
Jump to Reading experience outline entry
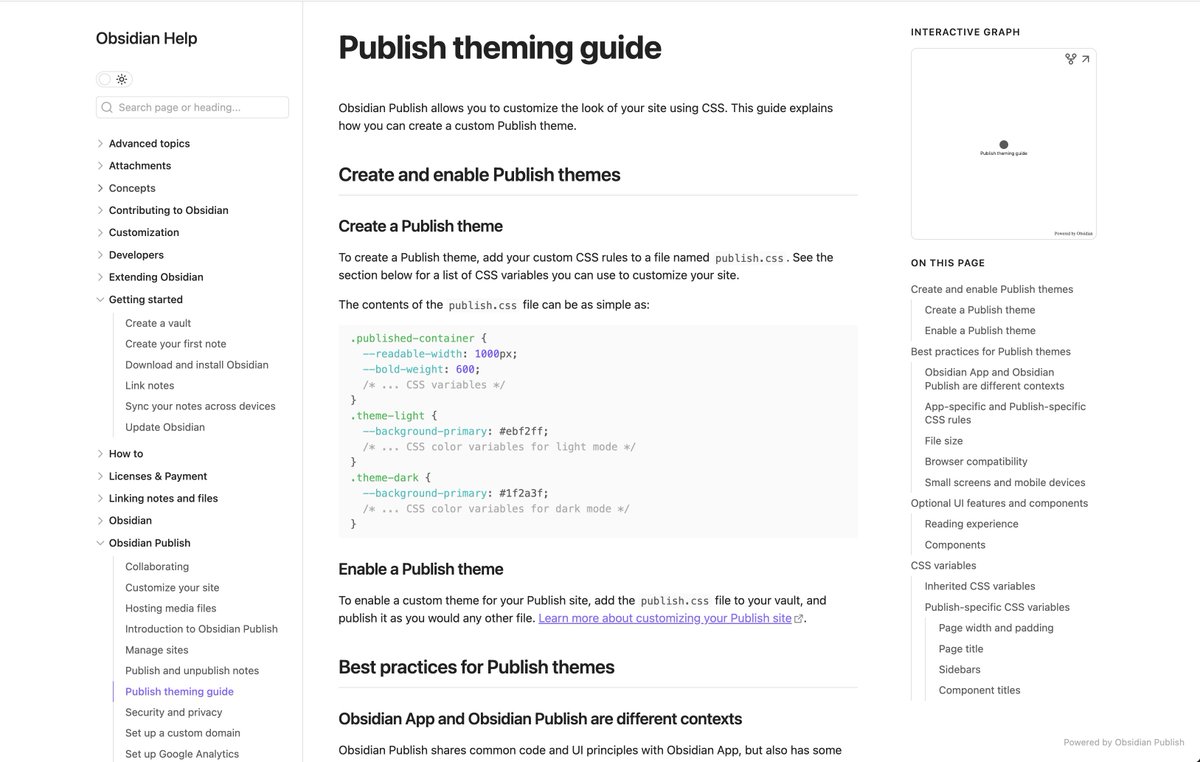click(972, 524)
